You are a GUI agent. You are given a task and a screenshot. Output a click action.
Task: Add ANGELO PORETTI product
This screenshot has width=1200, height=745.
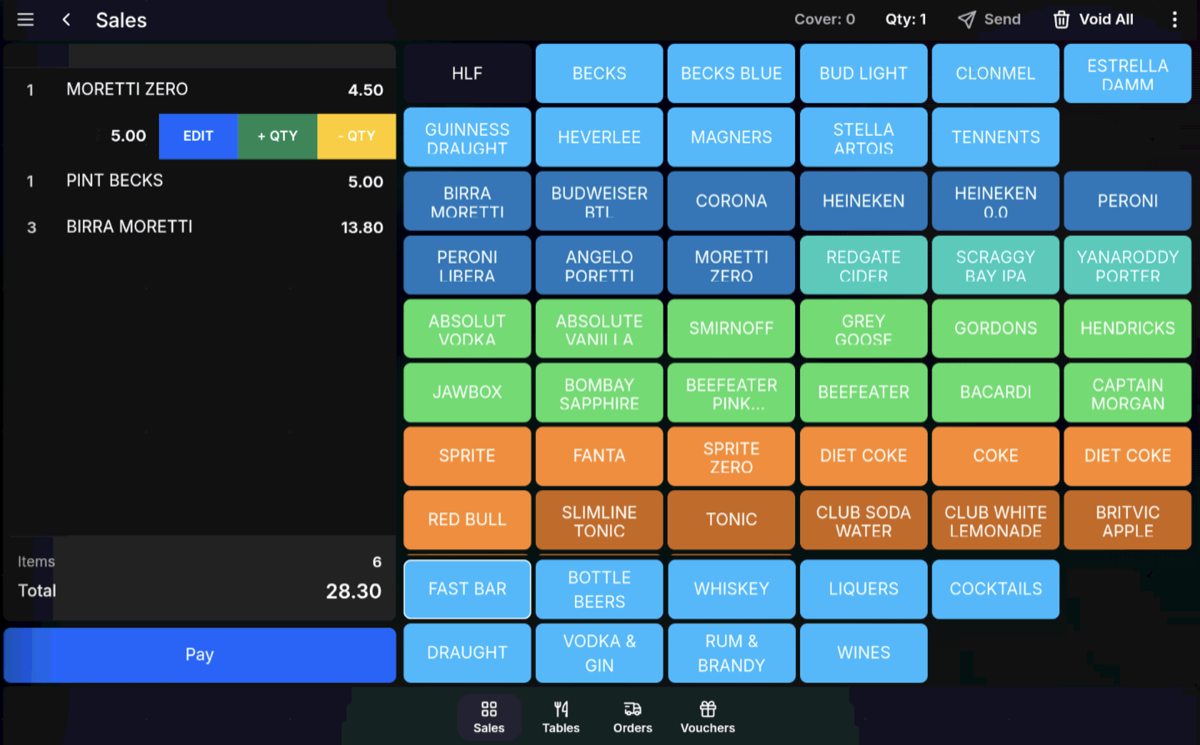click(x=599, y=265)
